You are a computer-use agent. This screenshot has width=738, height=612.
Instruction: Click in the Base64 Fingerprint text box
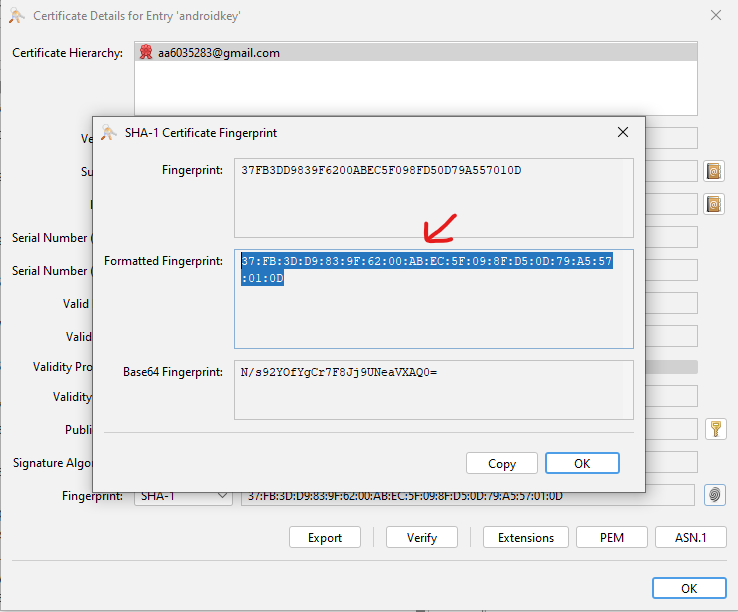(433, 390)
